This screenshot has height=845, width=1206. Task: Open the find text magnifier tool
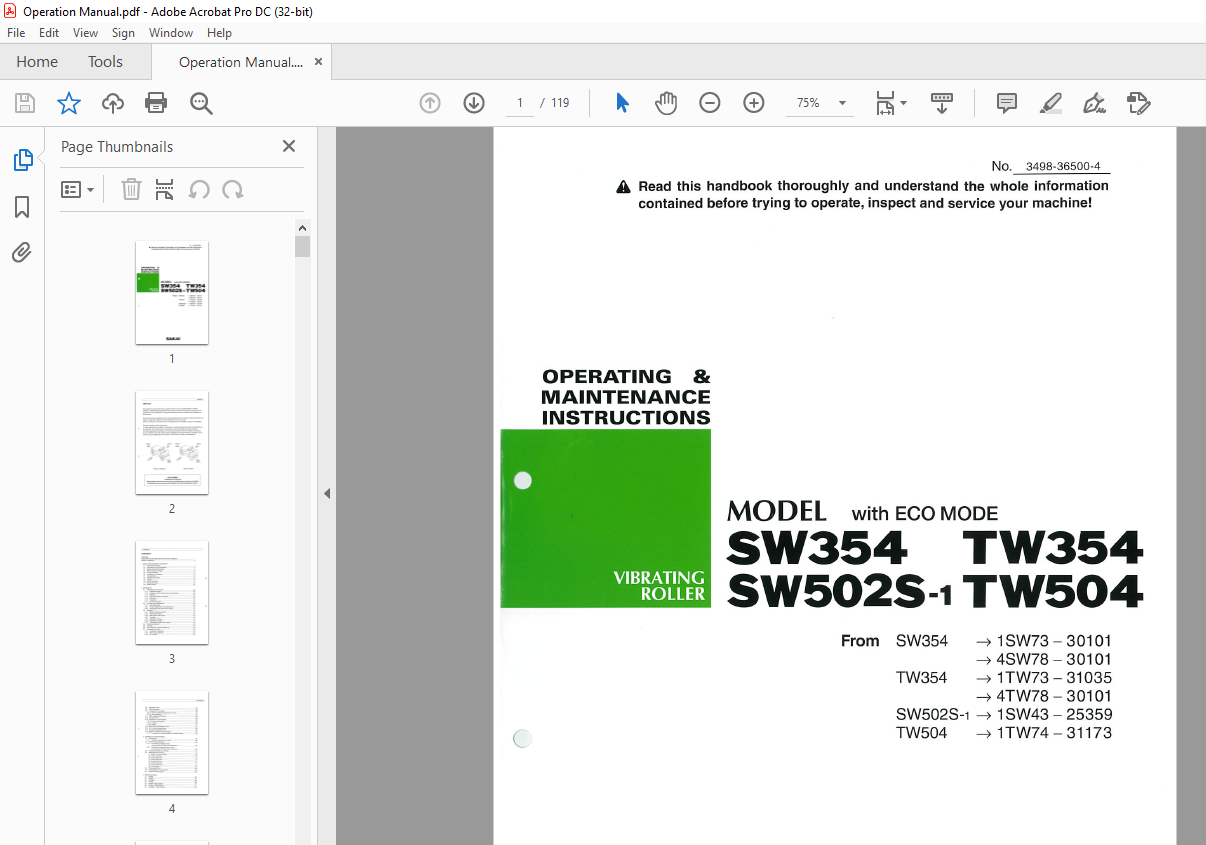coord(201,103)
